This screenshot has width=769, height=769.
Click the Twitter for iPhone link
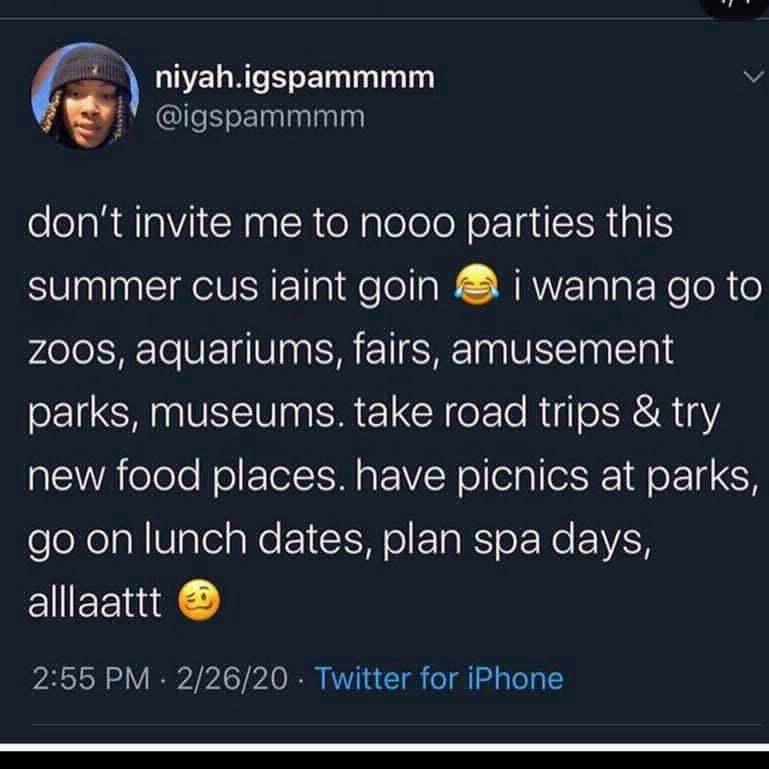click(x=439, y=679)
